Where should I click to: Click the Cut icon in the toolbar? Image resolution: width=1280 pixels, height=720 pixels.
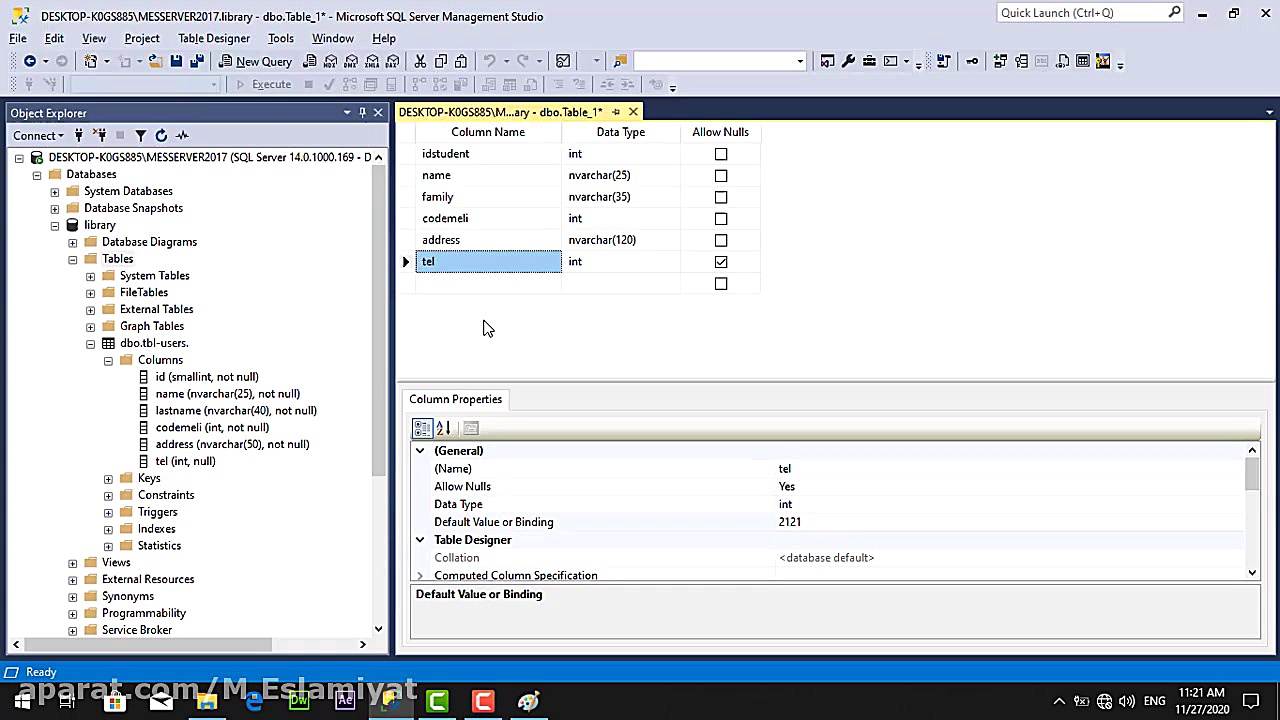(420, 61)
